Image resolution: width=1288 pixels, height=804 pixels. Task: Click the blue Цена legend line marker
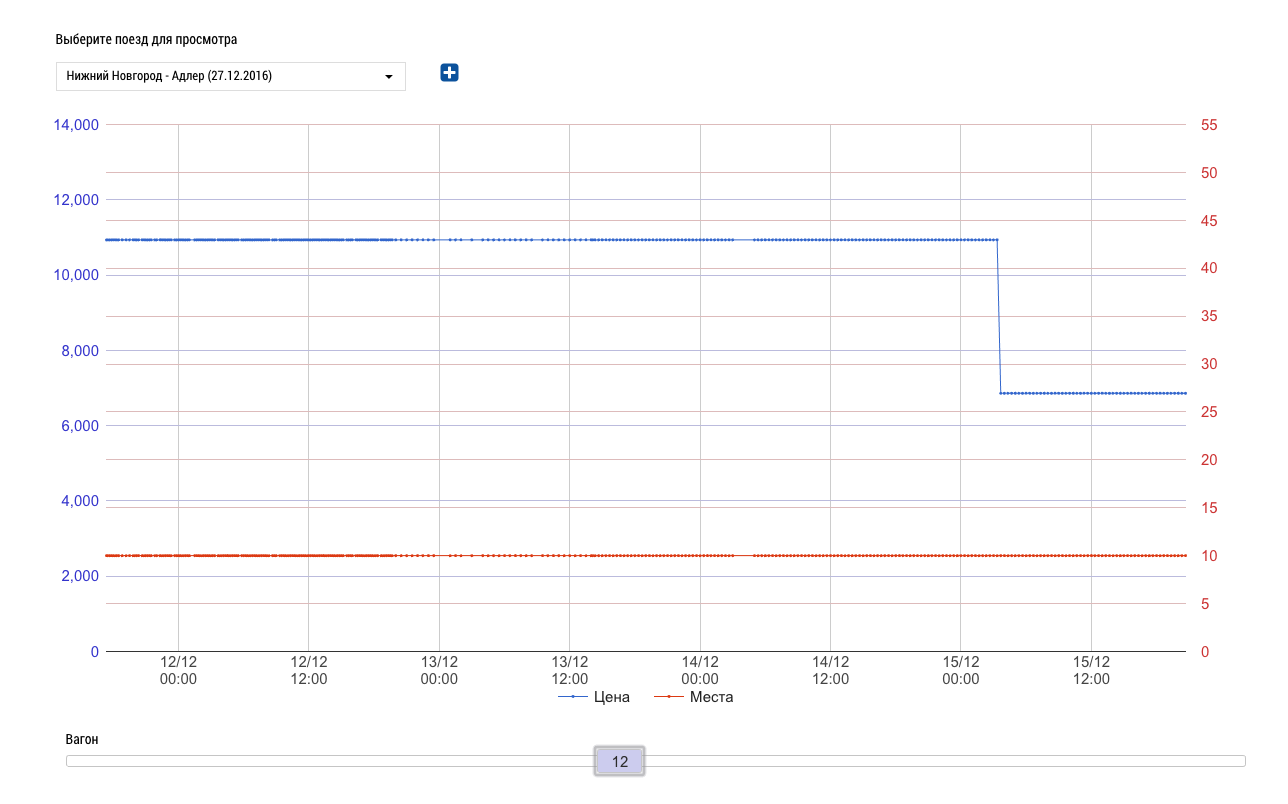(x=572, y=697)
